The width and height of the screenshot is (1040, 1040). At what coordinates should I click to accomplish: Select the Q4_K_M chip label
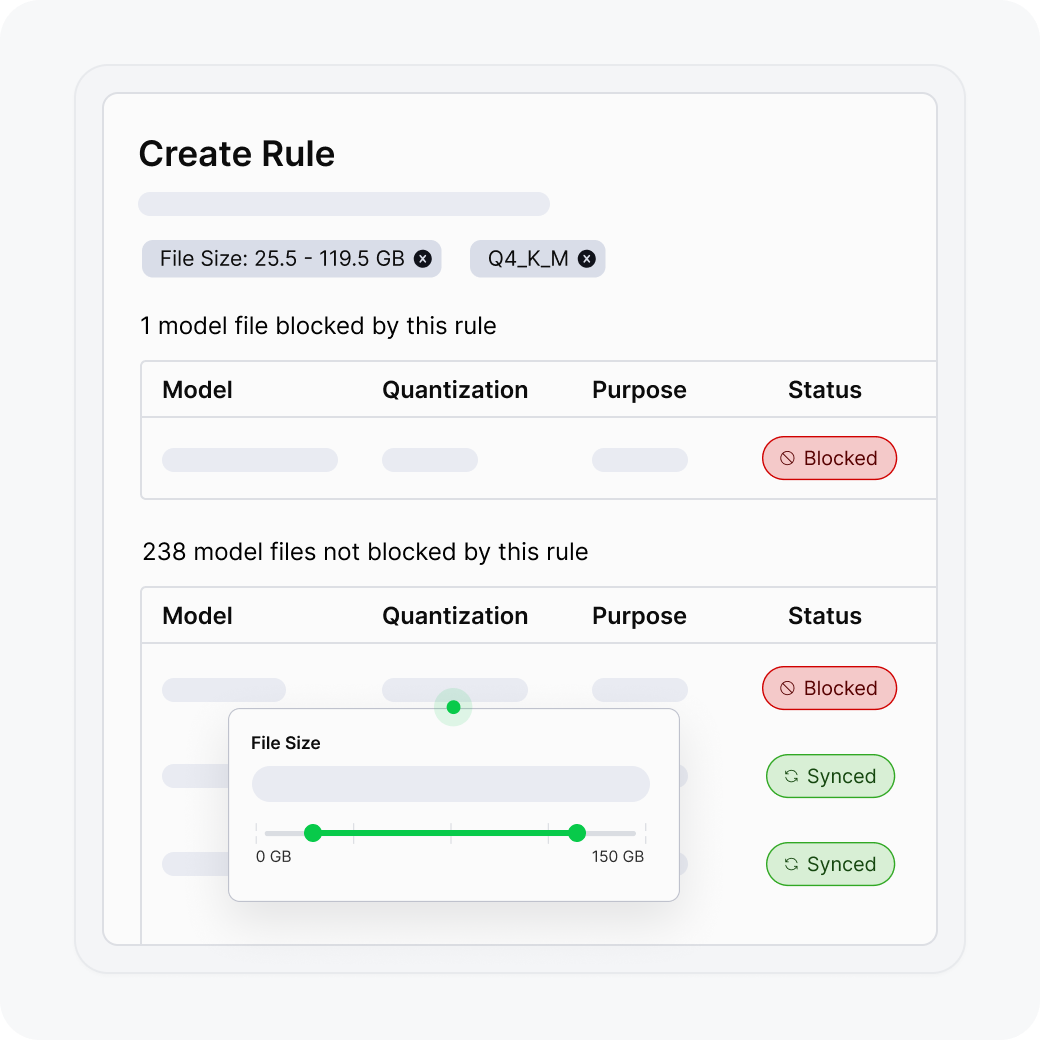click(x=528, y=259)
